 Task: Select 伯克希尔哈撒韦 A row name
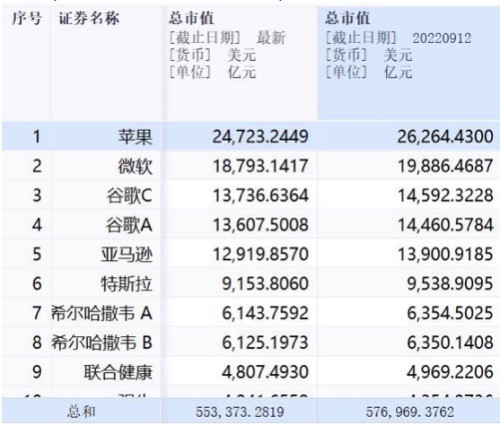[x=102, y=313]
